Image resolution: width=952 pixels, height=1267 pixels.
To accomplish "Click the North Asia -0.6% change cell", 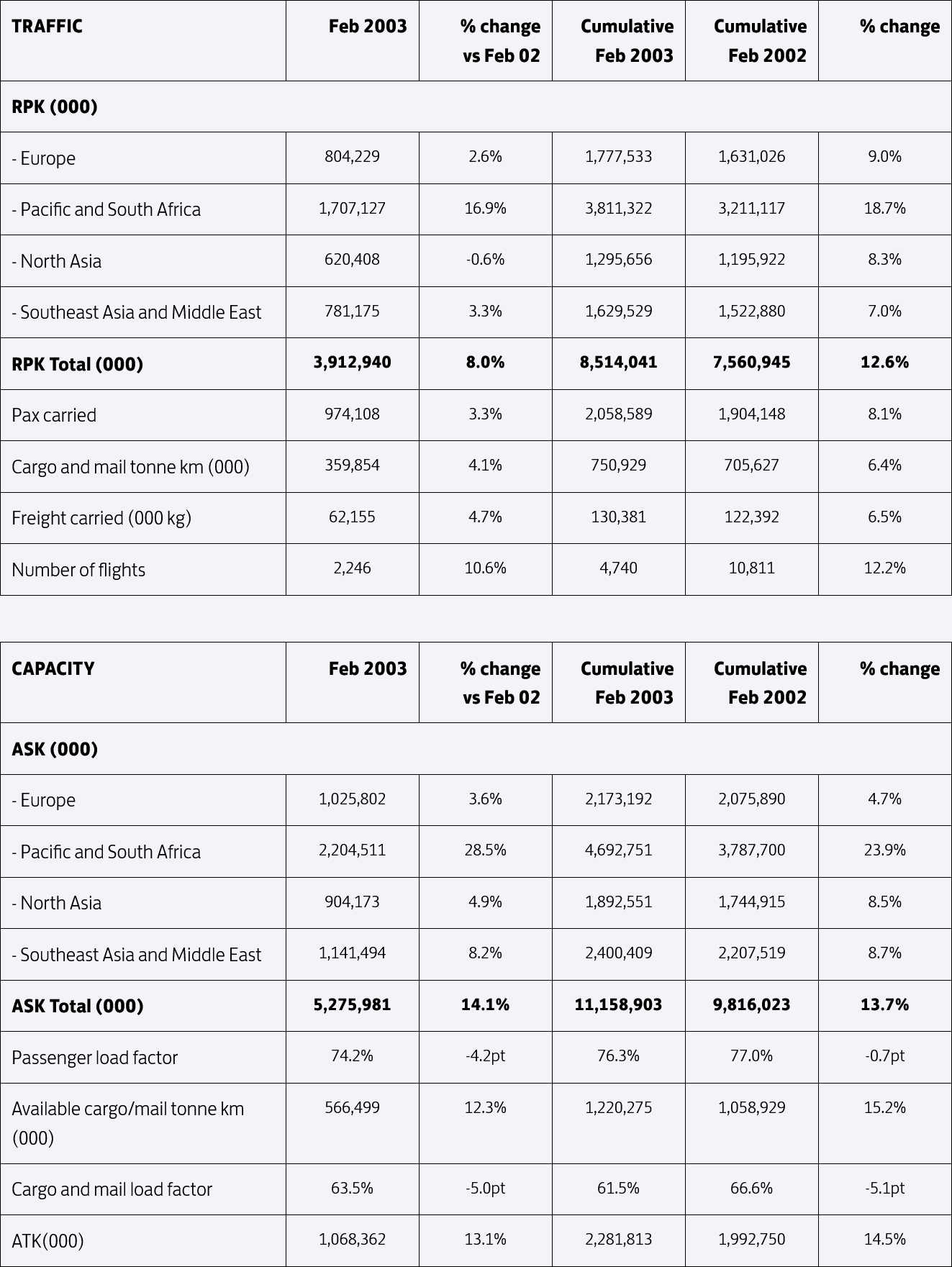I will [486, 260].
